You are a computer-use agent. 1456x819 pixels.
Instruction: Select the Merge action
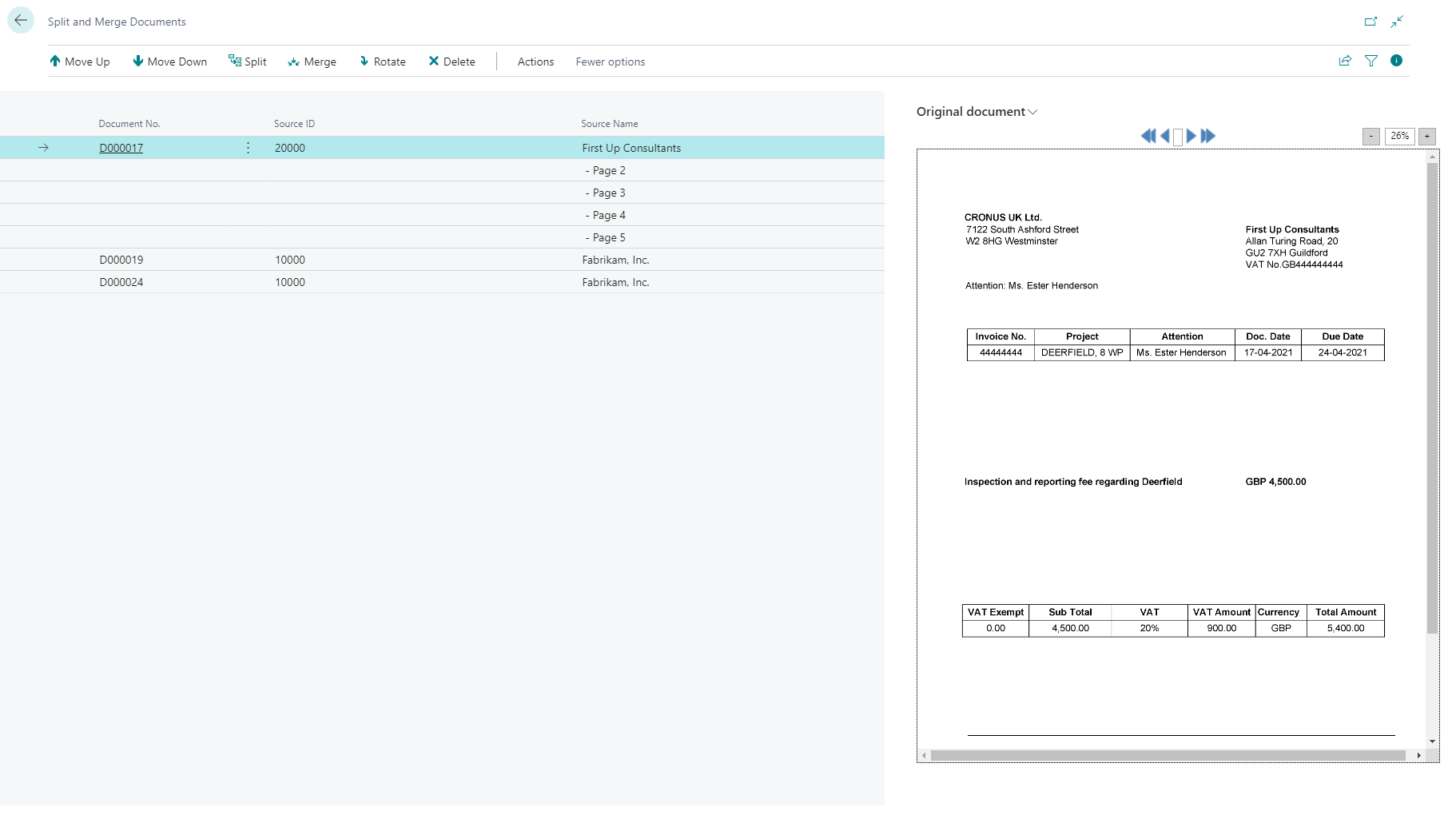click(312, 62)
